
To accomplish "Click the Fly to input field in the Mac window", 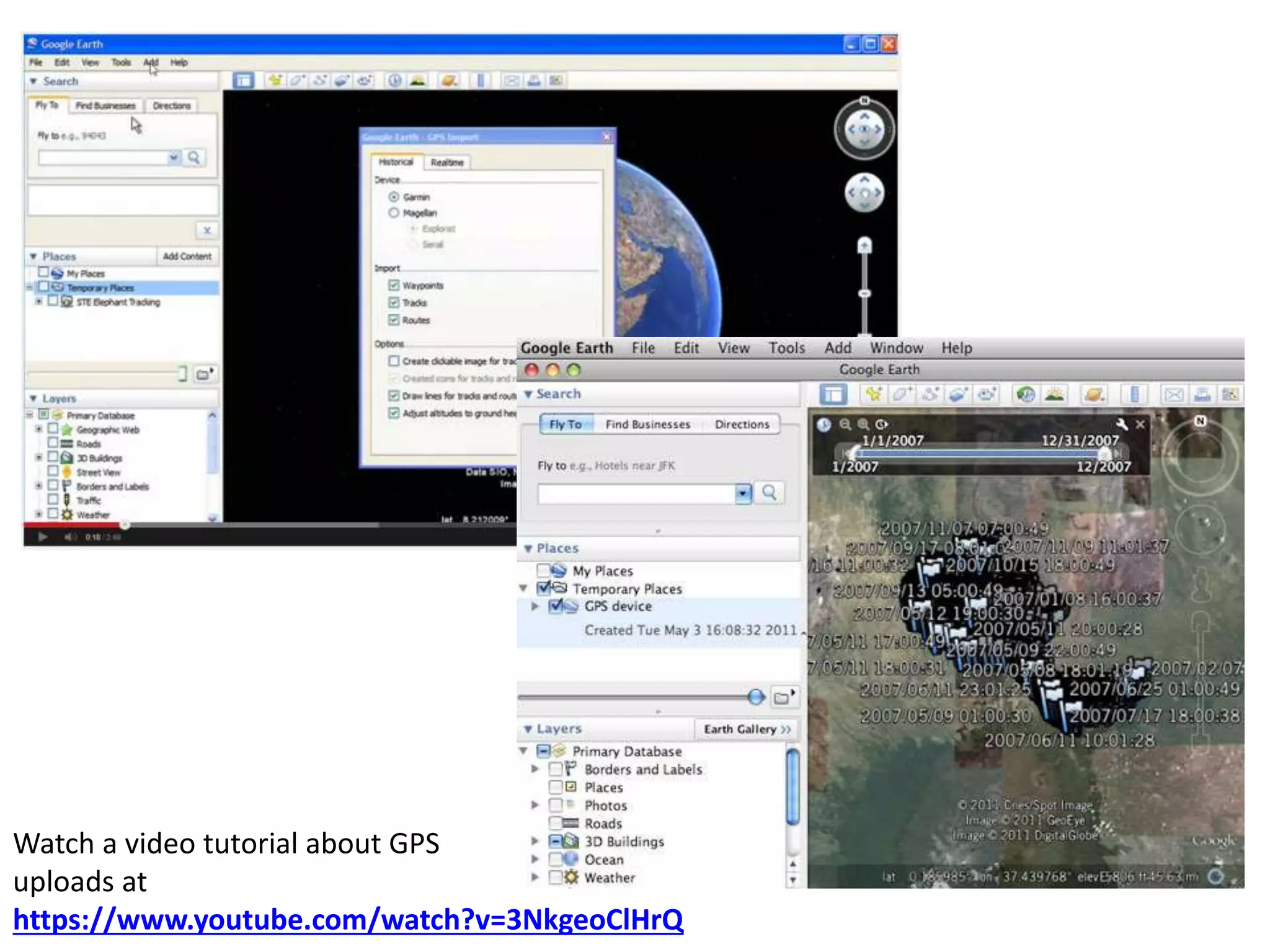I will tap(636, 494).
